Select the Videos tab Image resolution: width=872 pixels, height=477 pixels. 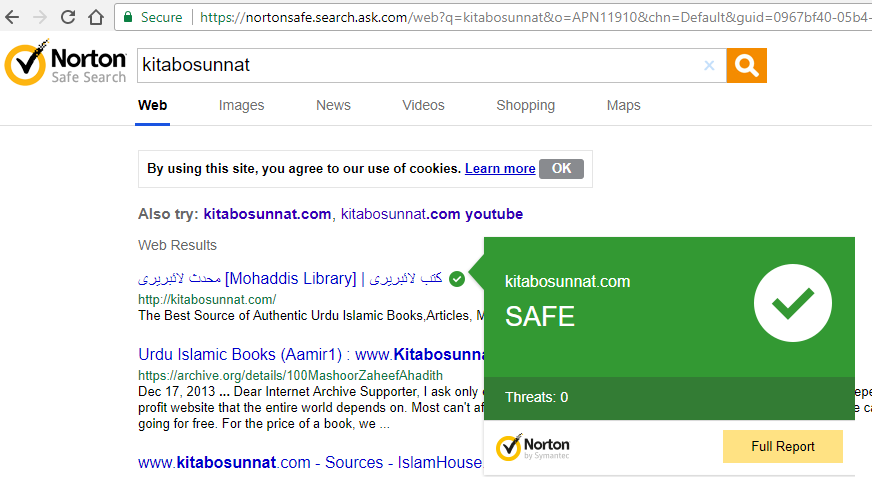pos(423,105)
